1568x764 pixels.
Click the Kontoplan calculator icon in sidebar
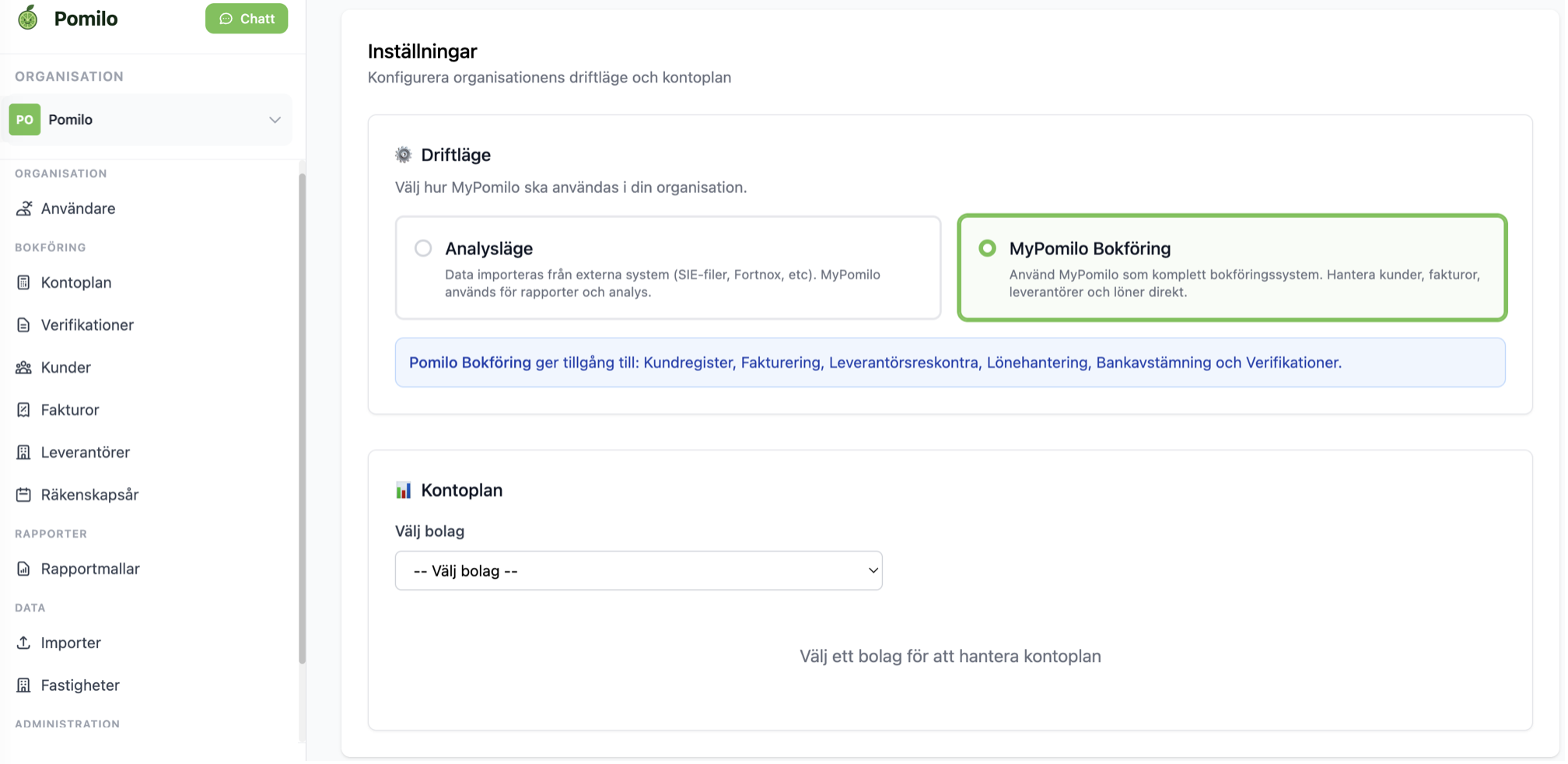click(23, 282)
